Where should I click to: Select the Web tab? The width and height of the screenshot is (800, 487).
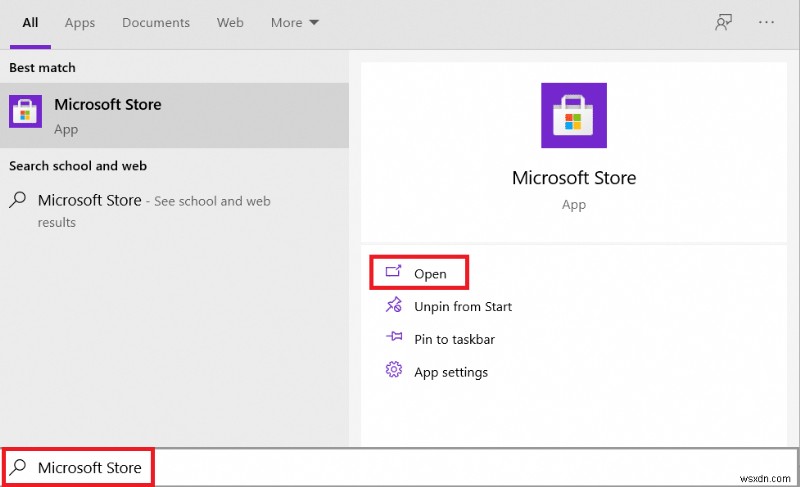pyautogui.click(x=230, y=23)
